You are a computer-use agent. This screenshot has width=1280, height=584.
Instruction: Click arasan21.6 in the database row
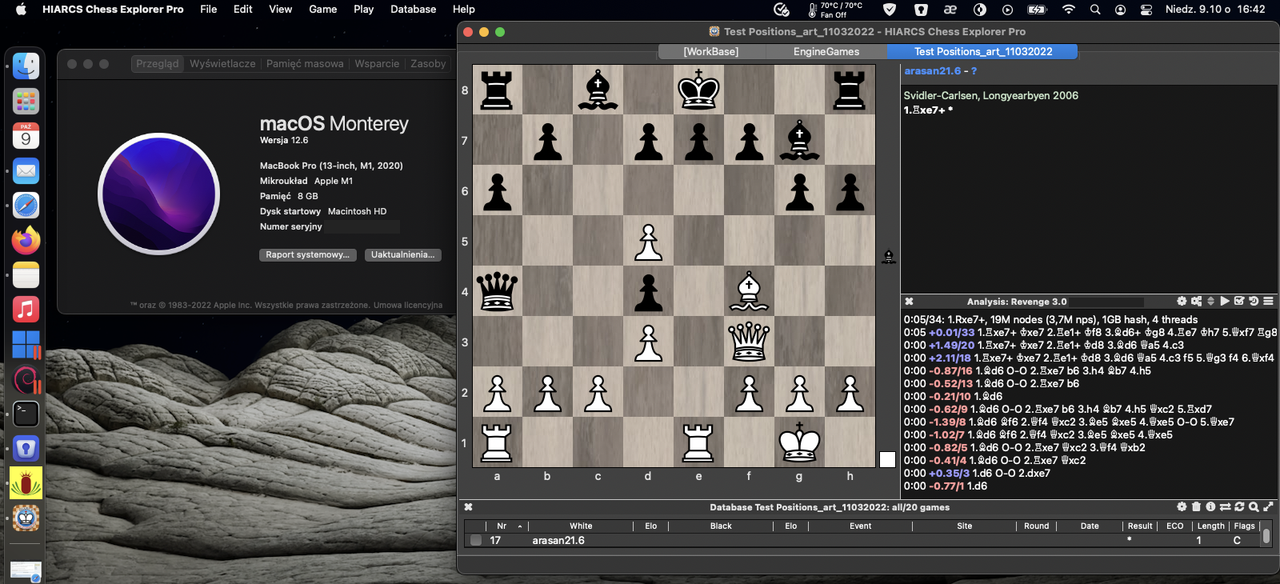coord(558,540)
